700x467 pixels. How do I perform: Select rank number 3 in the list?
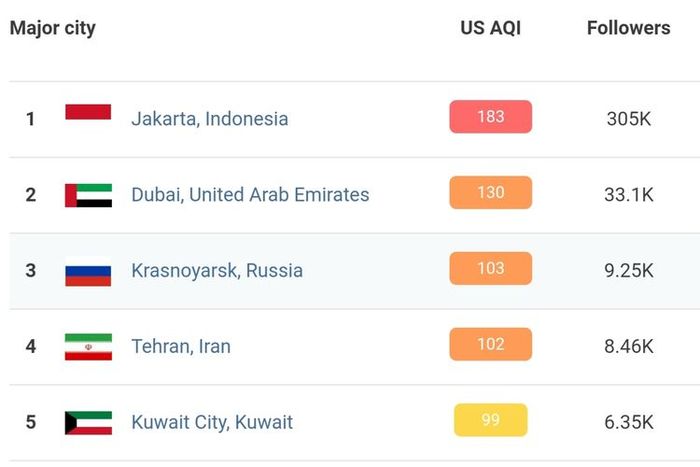pyautogui.click(x=30, y=271)
